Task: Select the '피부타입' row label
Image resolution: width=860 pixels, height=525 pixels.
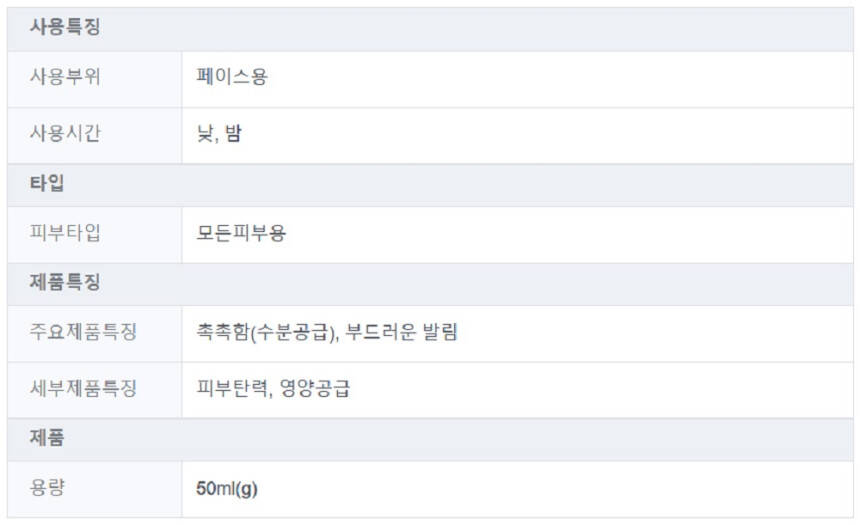Action: pyautogui.click(x=65, y=233)
